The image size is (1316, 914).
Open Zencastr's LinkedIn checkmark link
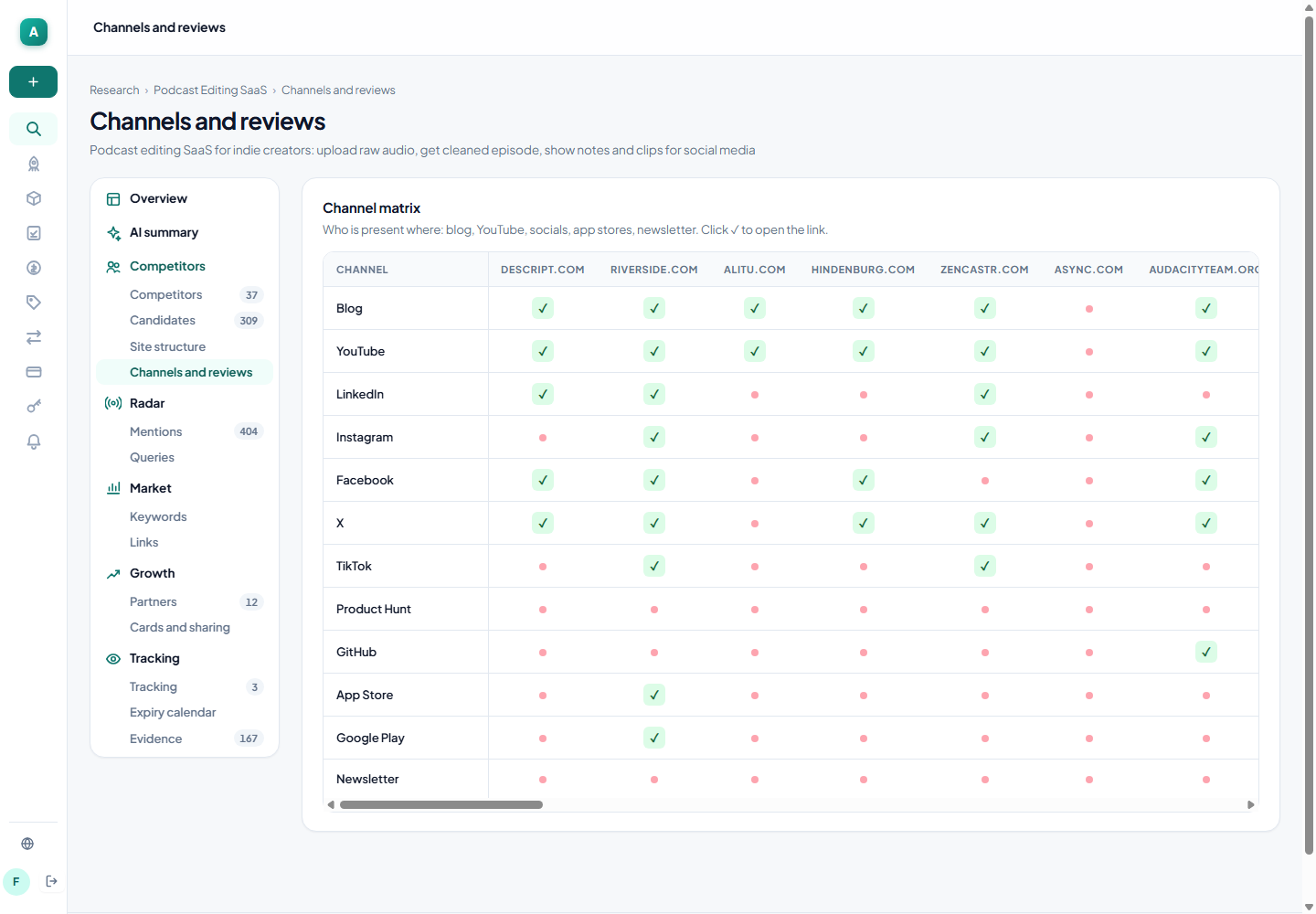[x=985, y=394]
